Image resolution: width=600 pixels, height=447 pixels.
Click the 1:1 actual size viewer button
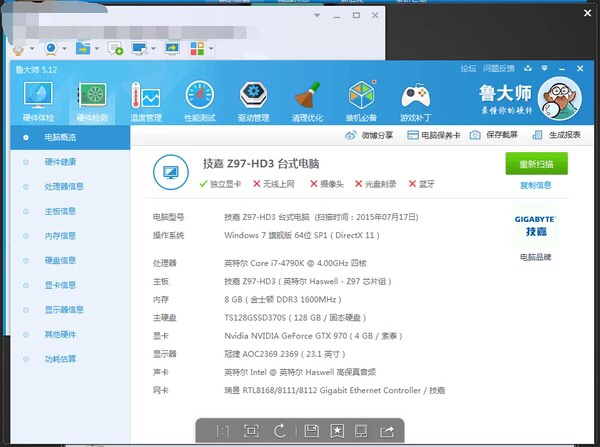222,432
